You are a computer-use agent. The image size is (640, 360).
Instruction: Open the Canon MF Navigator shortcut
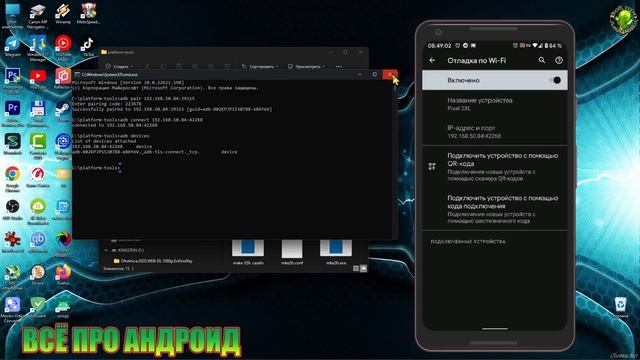coord(38,15)
